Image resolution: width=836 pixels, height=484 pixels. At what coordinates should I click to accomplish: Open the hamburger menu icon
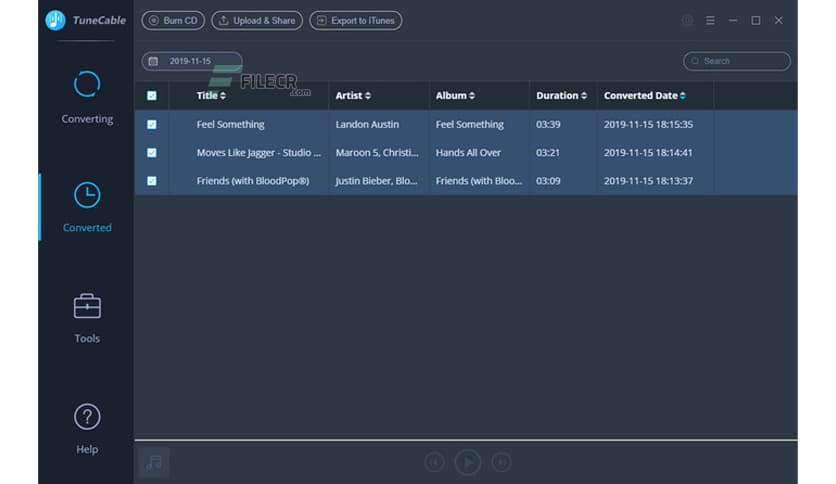point(710,20)
